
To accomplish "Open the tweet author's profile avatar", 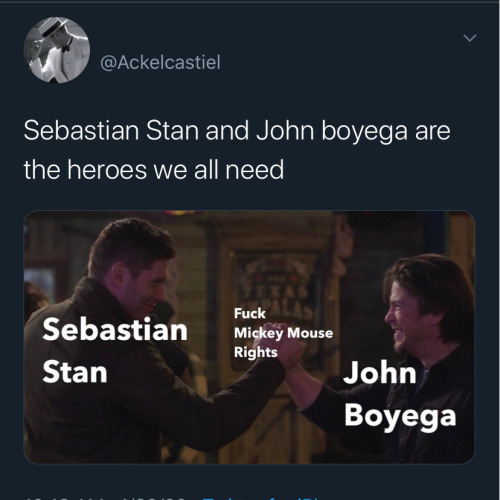I will 57,50.
